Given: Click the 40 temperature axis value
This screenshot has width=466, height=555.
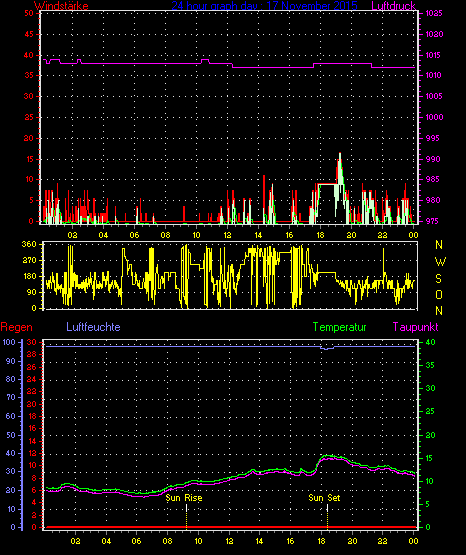Looking at the screenshot, I should pos(431,342).
